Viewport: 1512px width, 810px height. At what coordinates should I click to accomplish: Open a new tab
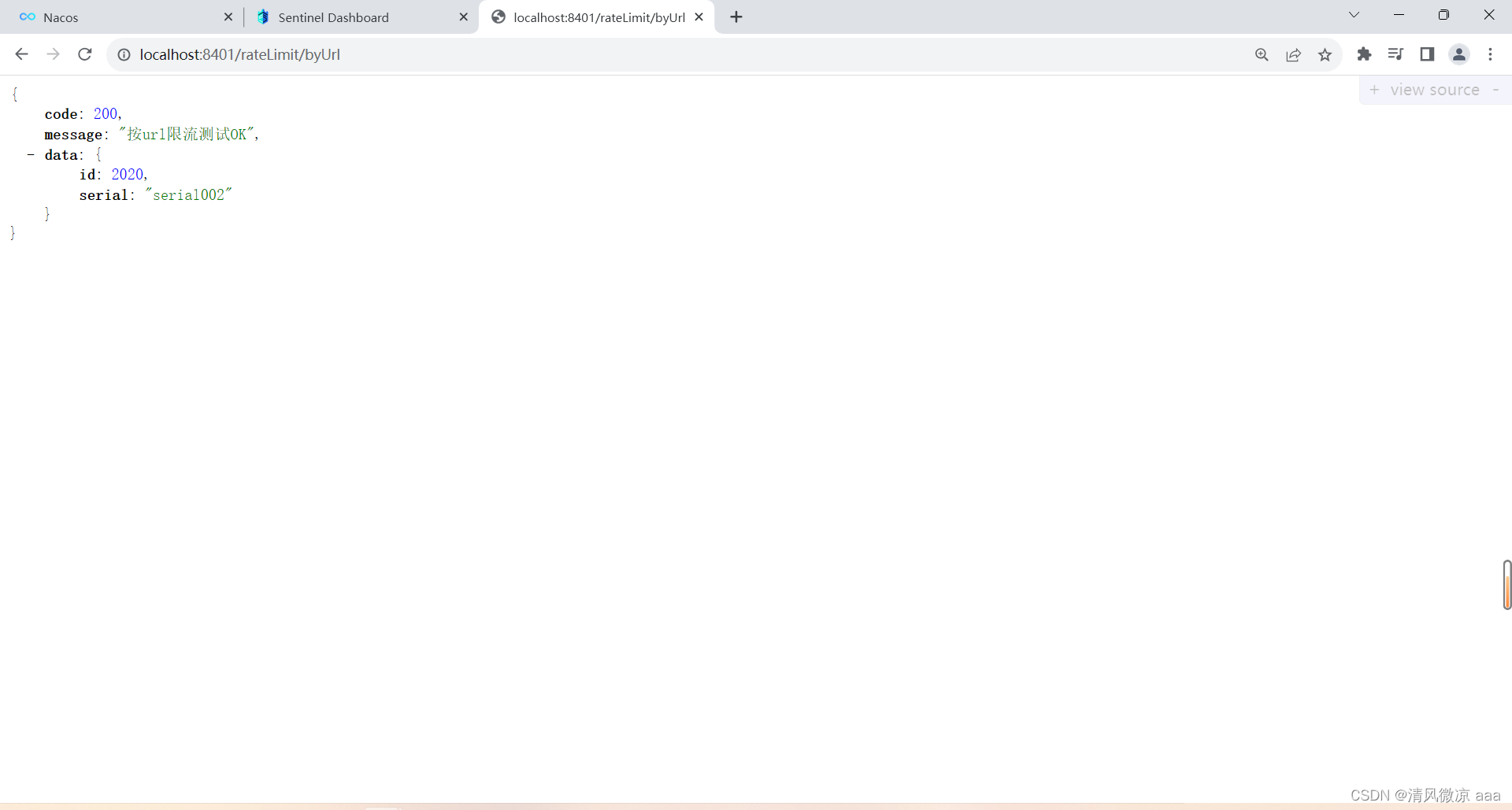coord(736,17)
